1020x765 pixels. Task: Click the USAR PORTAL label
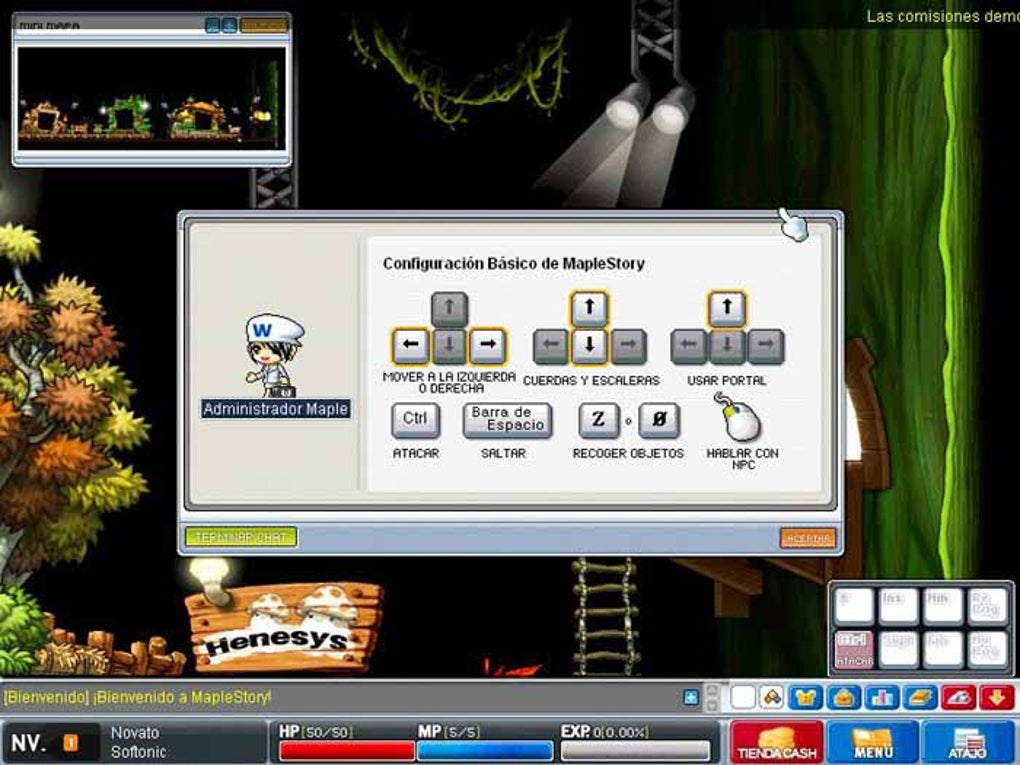coord(727,381)
